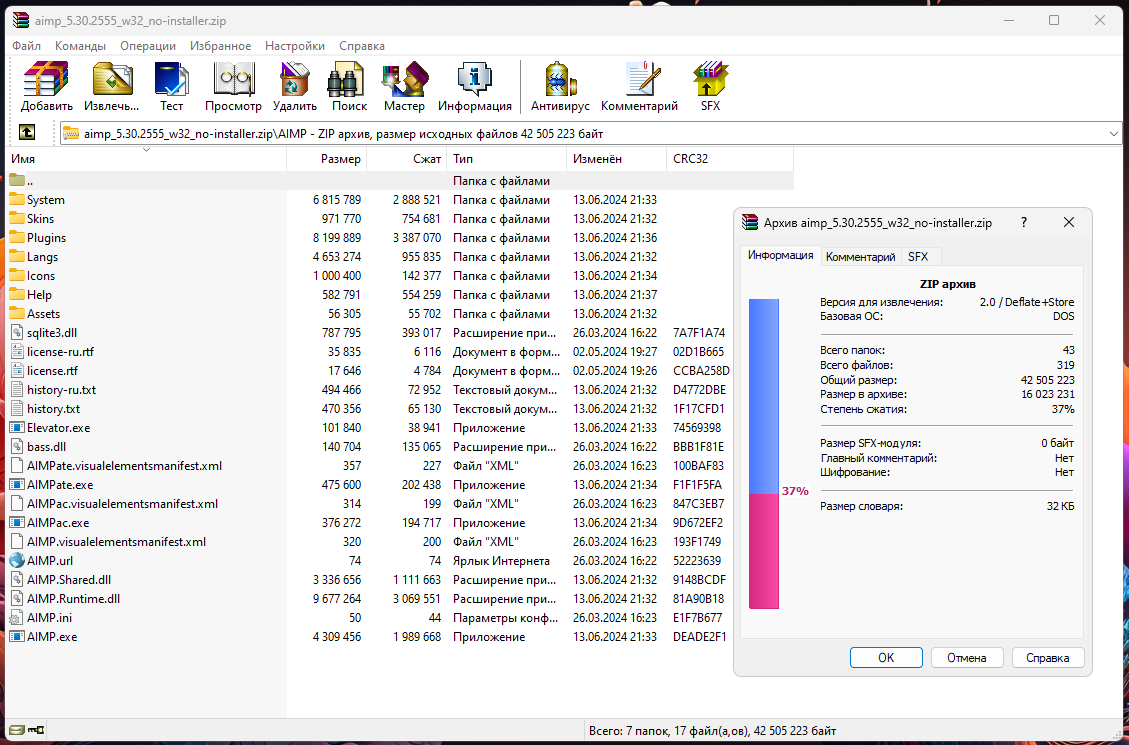This screenshot has height=745, width=1129.
Task: Click the history.txt file icon
Action: click(x=17, y=408)
